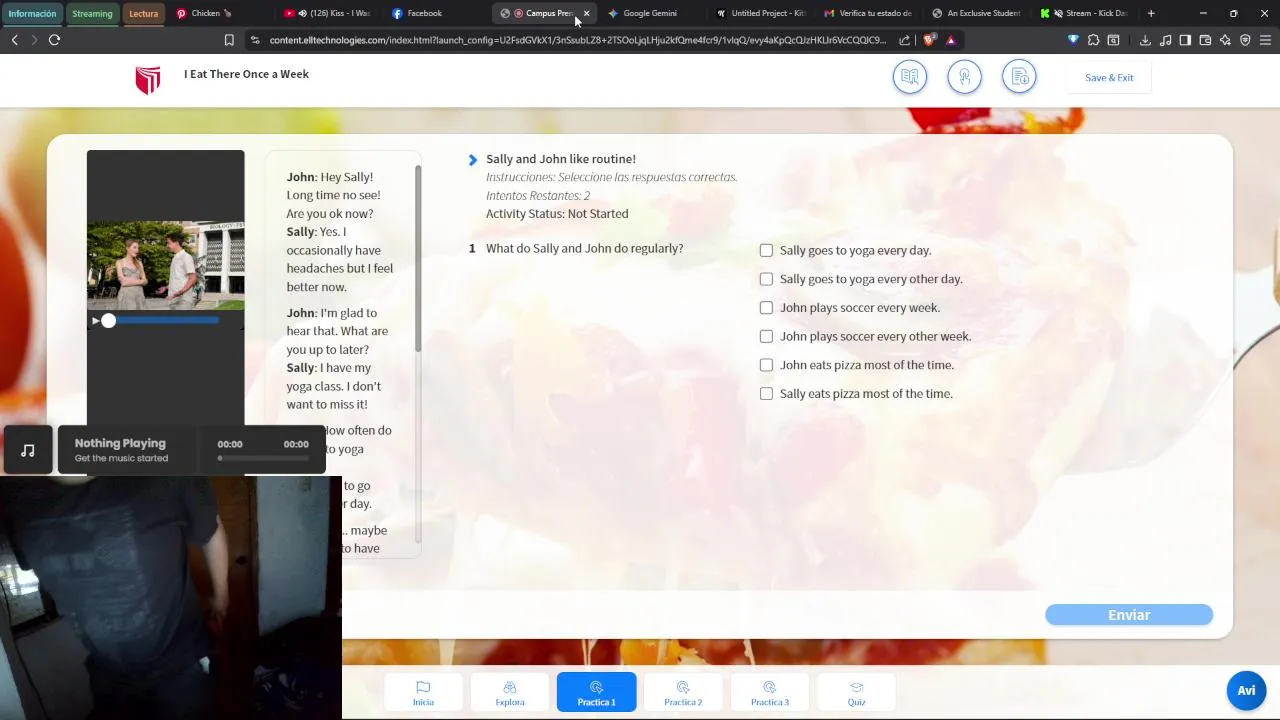Screen dimensions: 1280x720
Task: Check 'John plays soccer every week.'
Action: (x=766, y=308)
